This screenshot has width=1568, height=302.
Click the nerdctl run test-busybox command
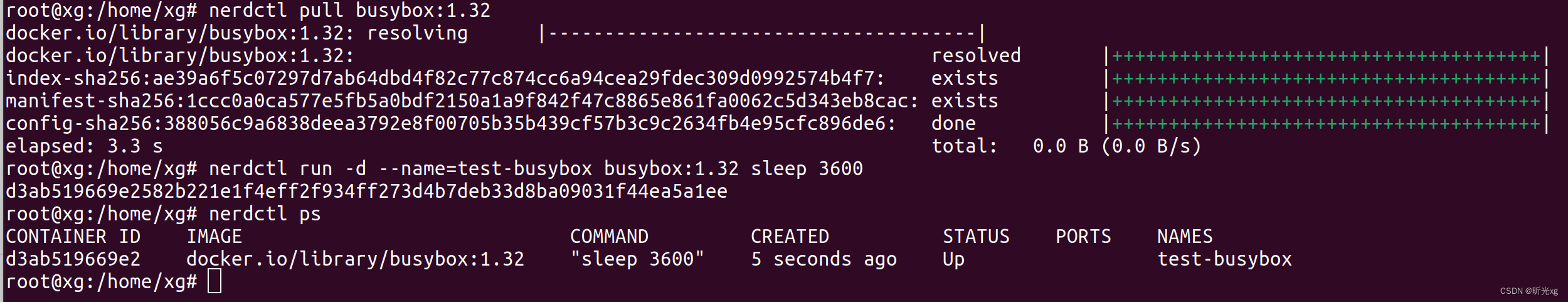(x=536, y=169)
